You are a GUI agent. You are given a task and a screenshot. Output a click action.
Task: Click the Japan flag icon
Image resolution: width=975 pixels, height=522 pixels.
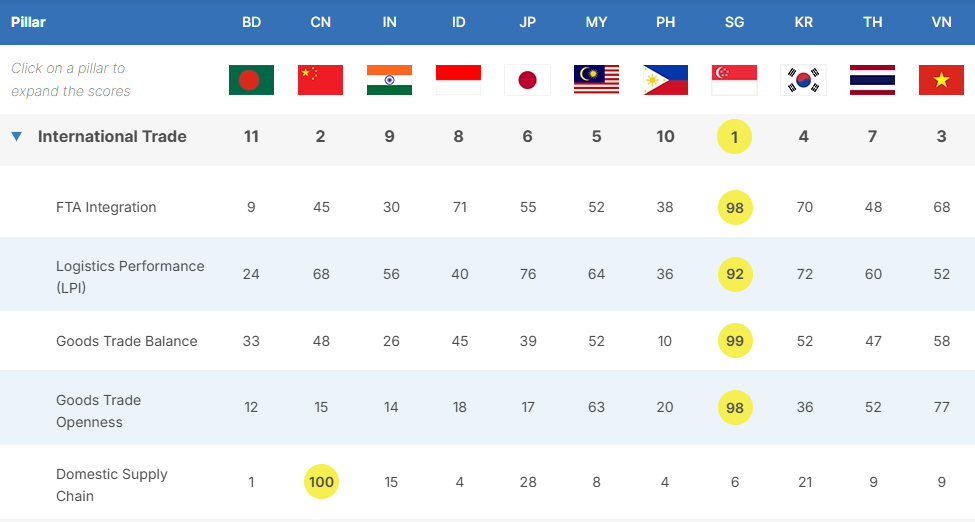527,80
